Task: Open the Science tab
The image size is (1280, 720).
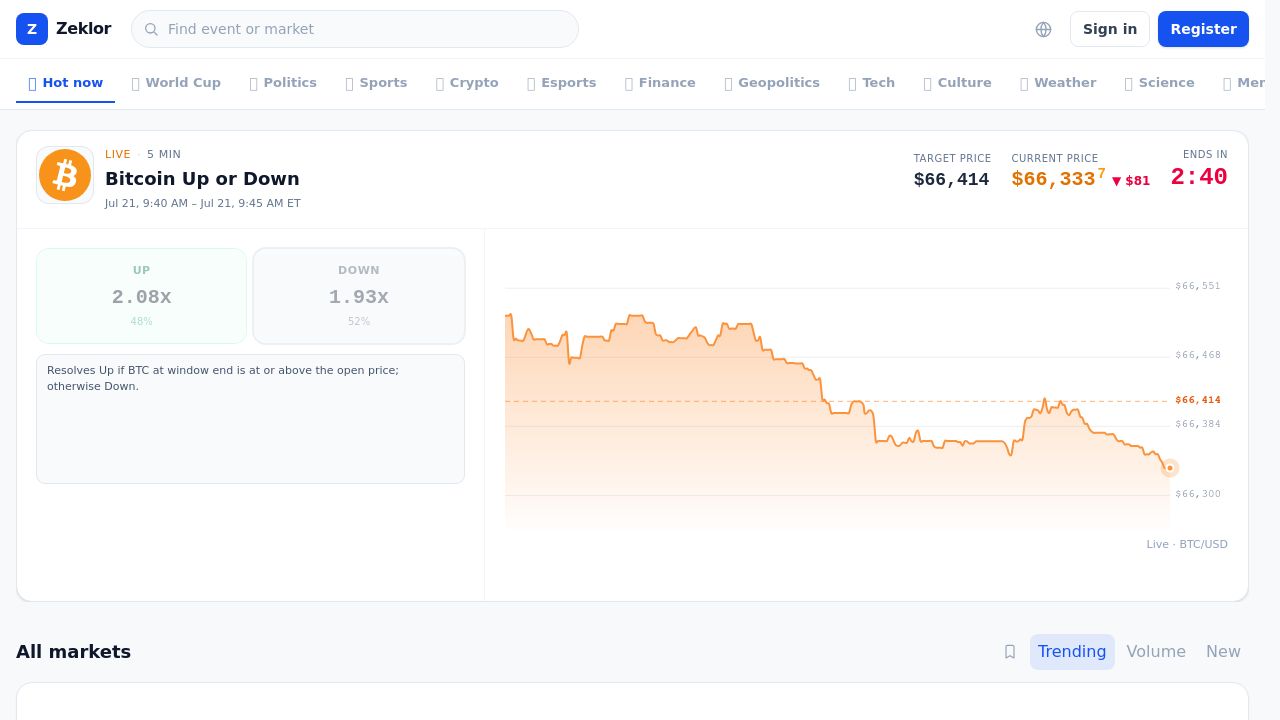Action: 1160,83
